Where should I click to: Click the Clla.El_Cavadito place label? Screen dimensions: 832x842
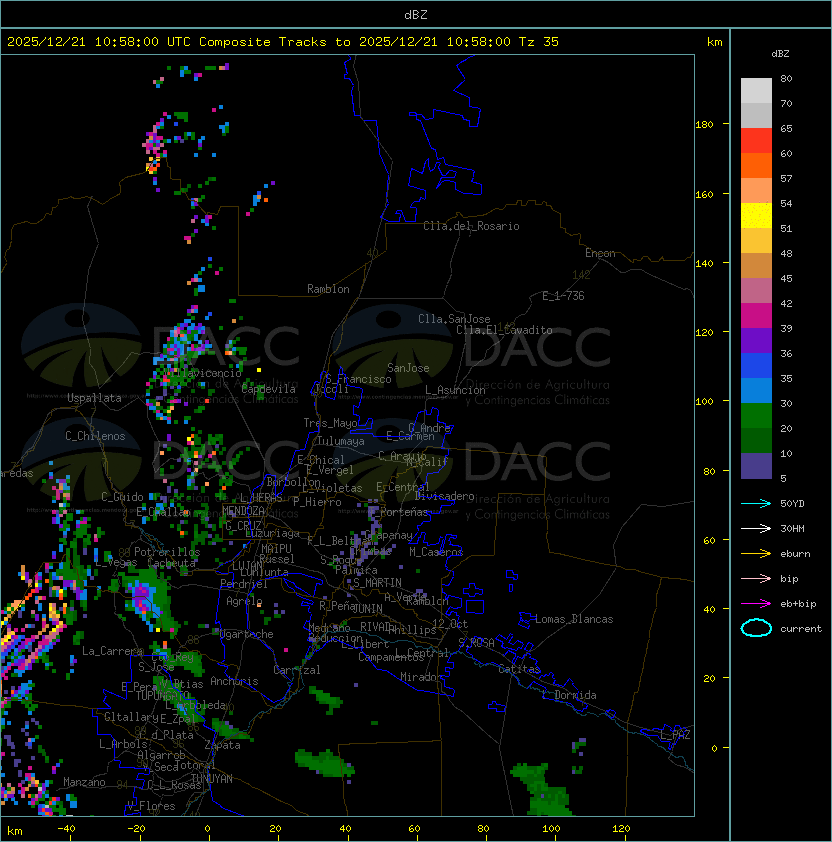504,330
